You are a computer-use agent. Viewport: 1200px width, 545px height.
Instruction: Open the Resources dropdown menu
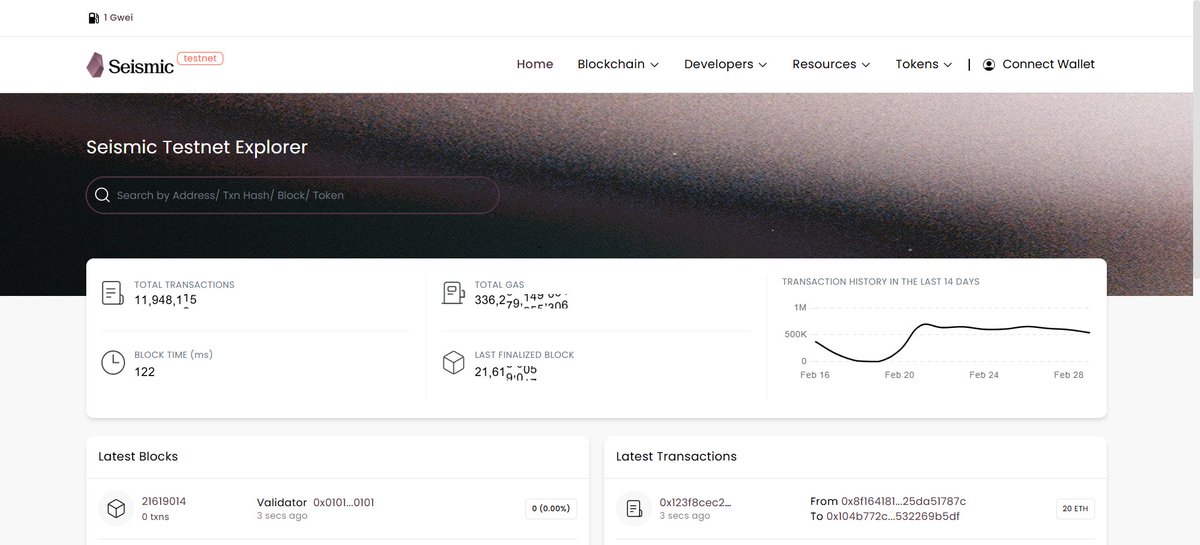point(831,64)
